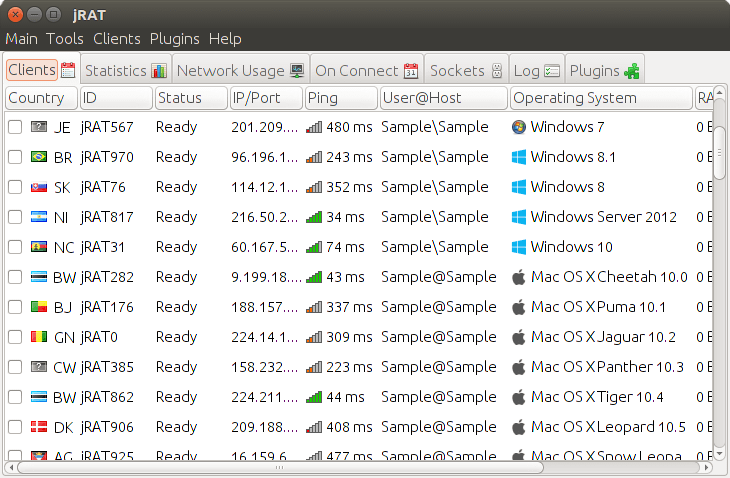
Task: Click the horizontal scrollbar at the bottom
Action: (280, 466)
